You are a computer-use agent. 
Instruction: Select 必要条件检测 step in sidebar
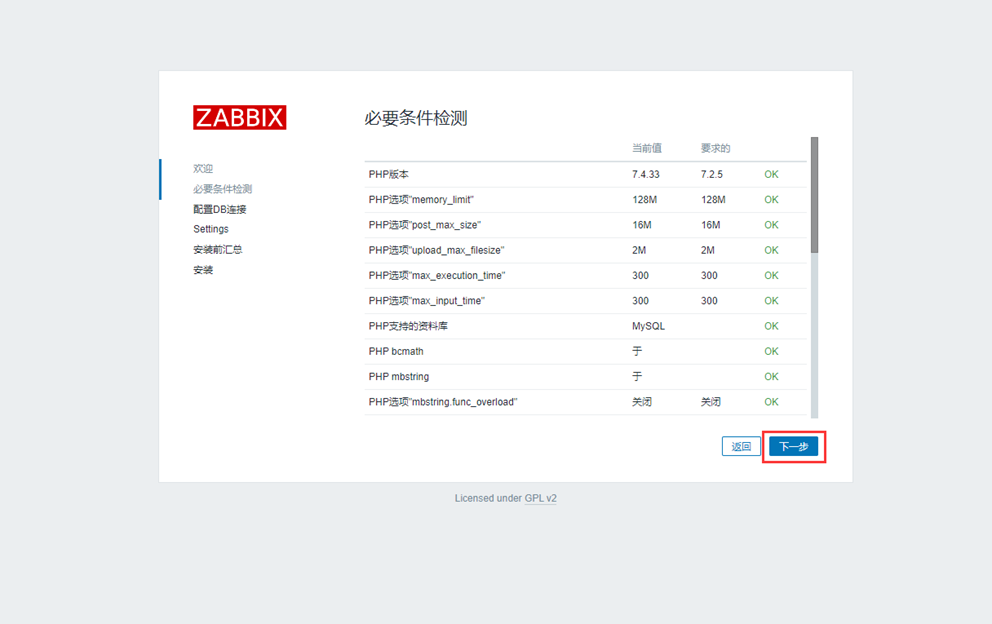pyautogui.click(x=223, y=189)
